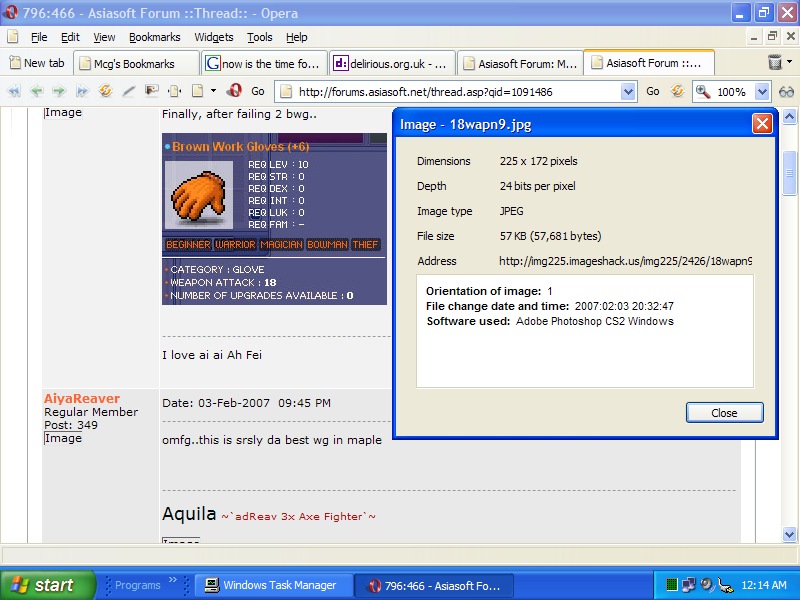This screenshot has height=600, width=800.
Task: Go back with the green Back arrow
Action: pos(36,91)
